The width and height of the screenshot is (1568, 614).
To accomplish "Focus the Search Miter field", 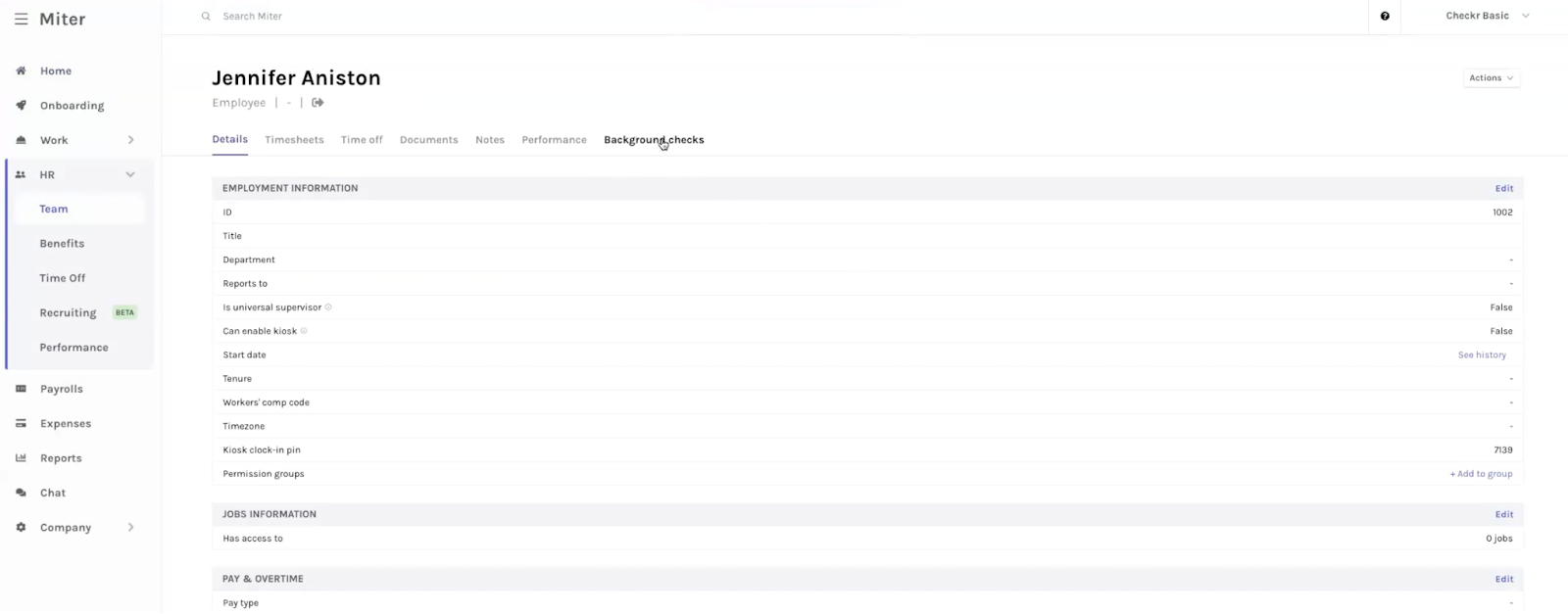I will [252, 17].
